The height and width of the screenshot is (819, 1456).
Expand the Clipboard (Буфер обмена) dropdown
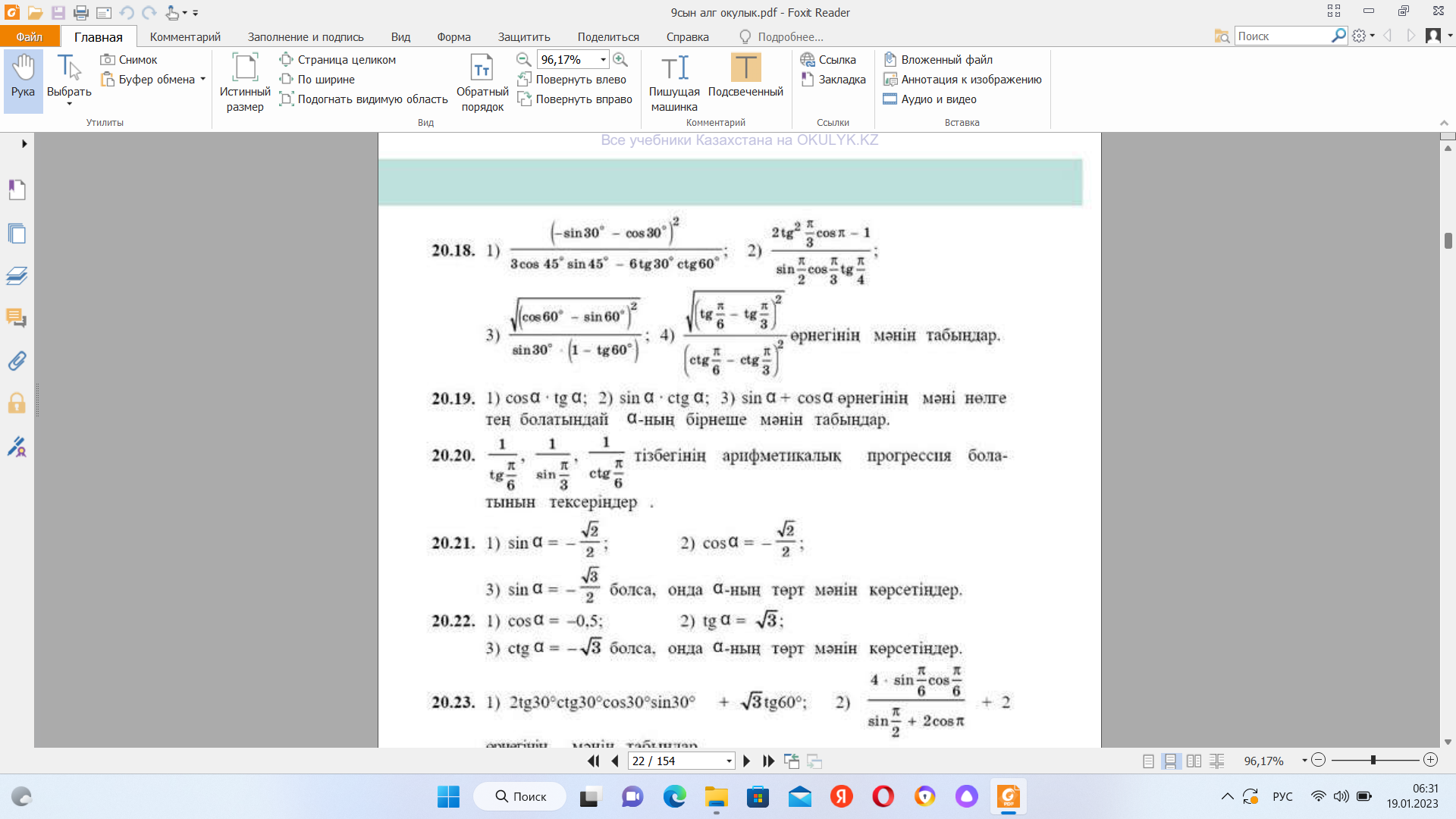pyautogui.click(x=202, y=79)
